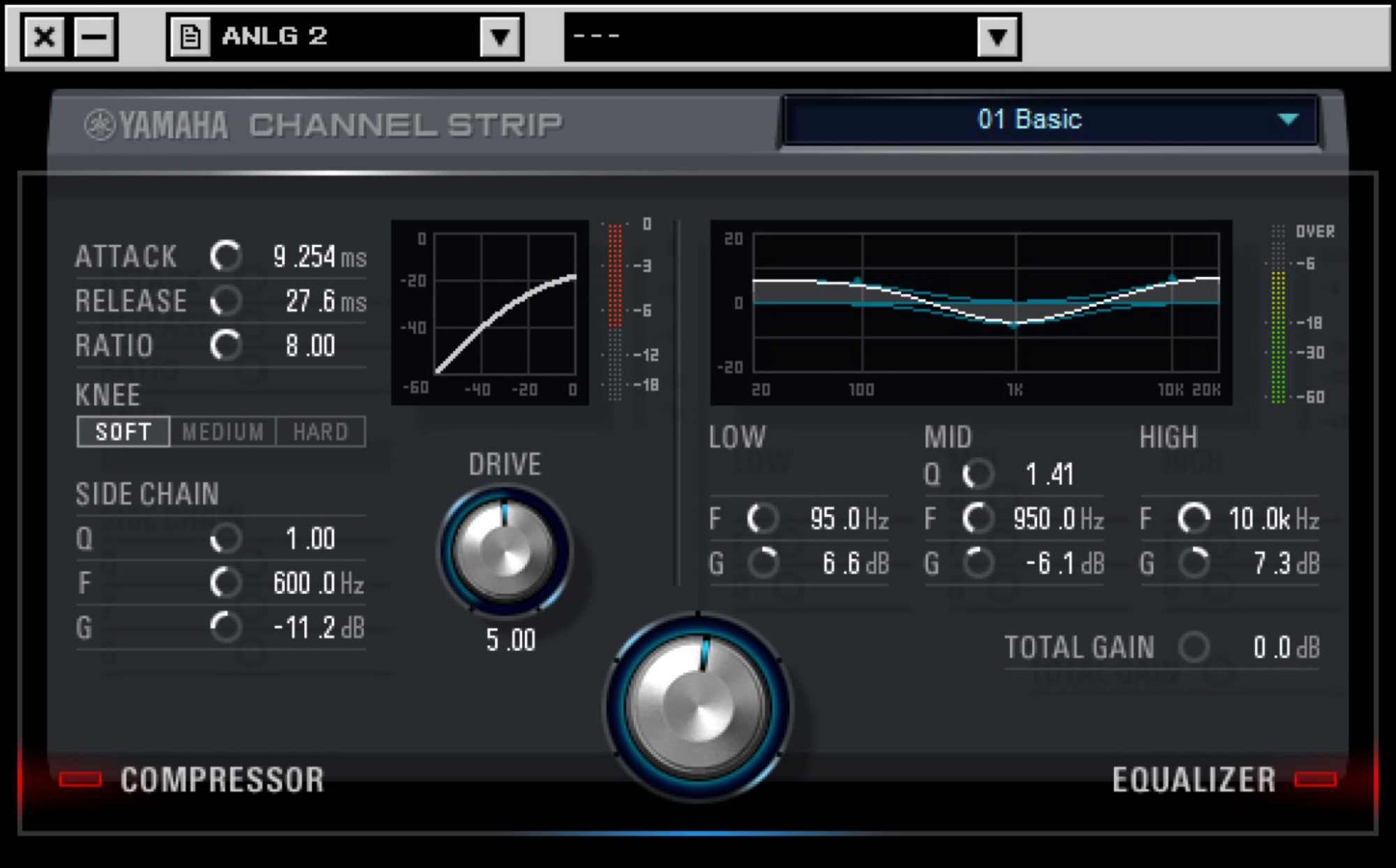Screen dimensions: 1396x868
Task: Click the HIGH frequency value 10.0k Hz
Action: tap(1274, 519)
